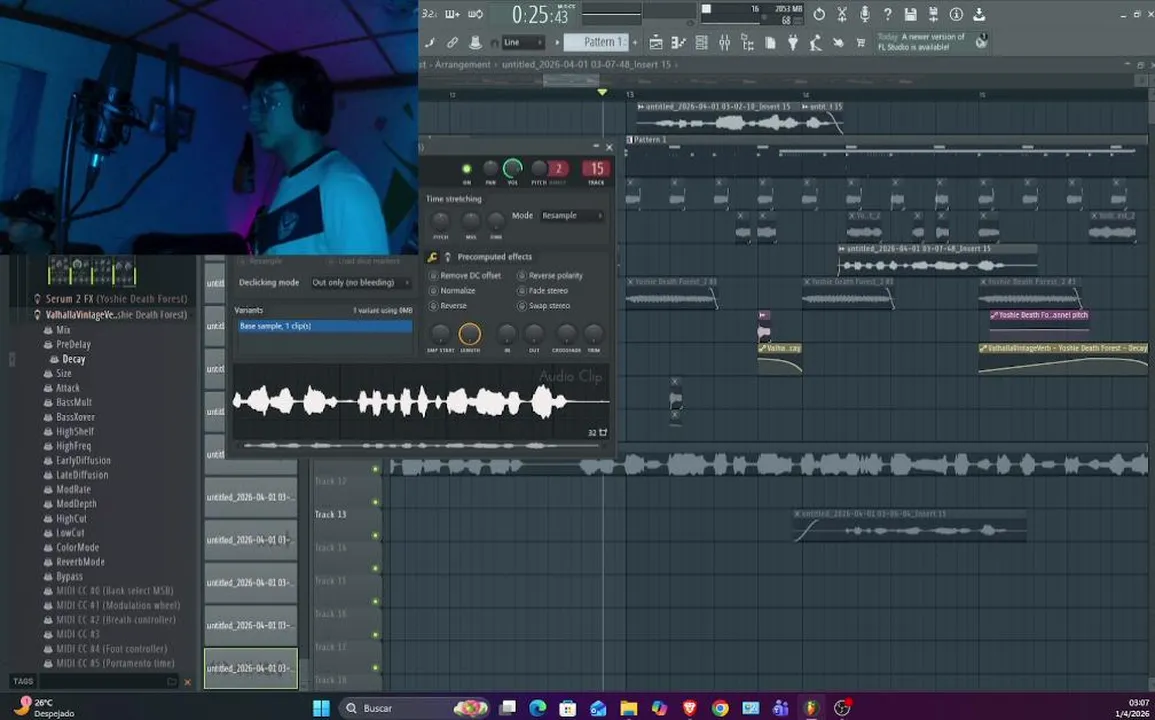Image resolution: width=1155 pixels, height=720 pixels.
Task: Open File Explorer from taskbar
Action: click(628, 708)
